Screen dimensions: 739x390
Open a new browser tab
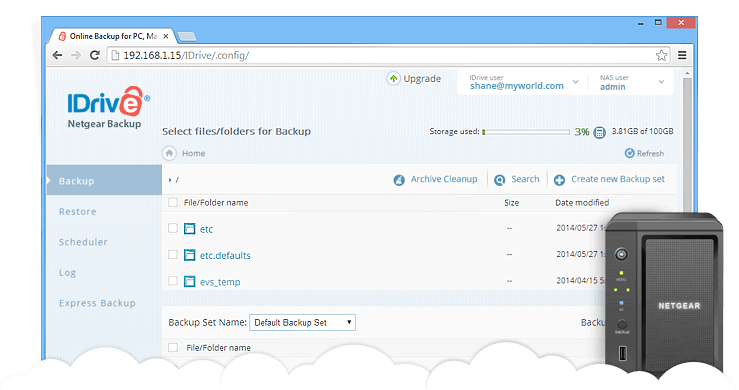(187, 36)
